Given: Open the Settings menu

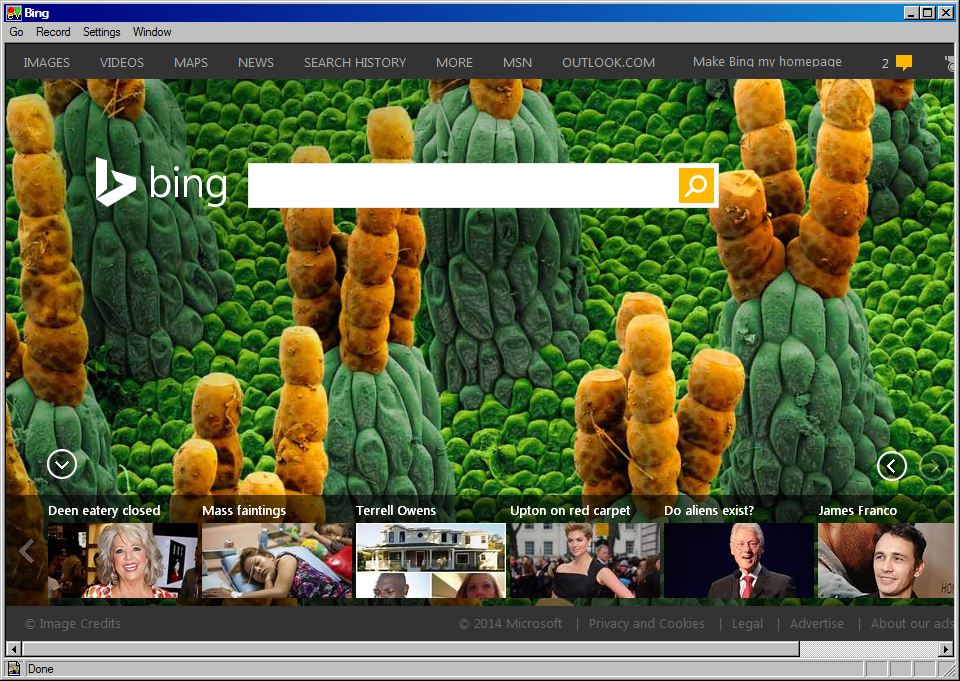Looking at the screenshot, I should [101, 32].
